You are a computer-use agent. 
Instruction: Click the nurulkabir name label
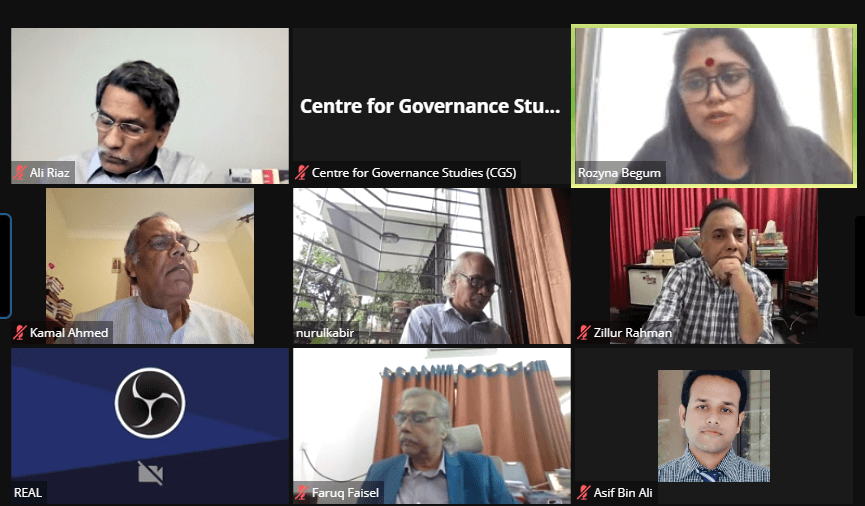pos(325,333)
